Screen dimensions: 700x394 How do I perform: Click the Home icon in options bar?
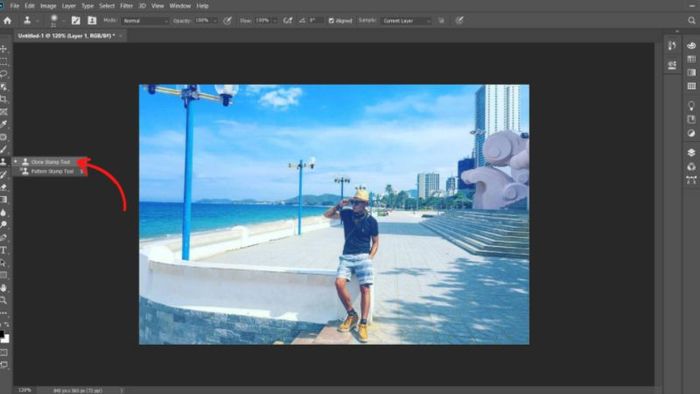click(7, 21)
